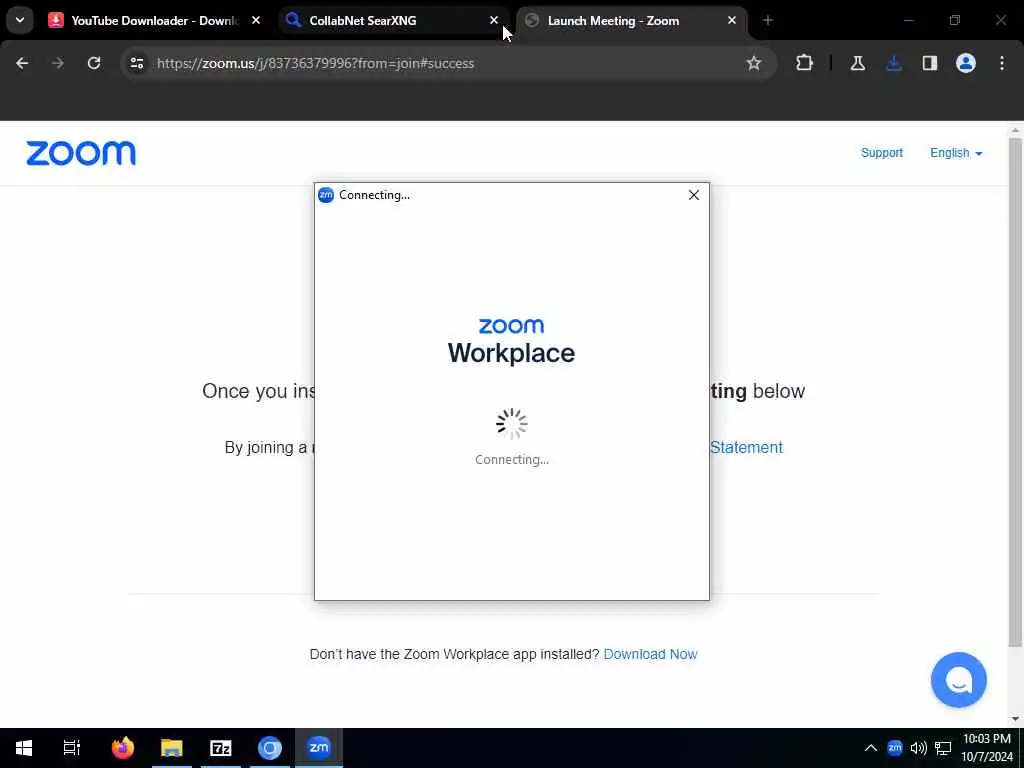
Task: Click the page vertical scrollbar
Action: tap(1015, 392)
